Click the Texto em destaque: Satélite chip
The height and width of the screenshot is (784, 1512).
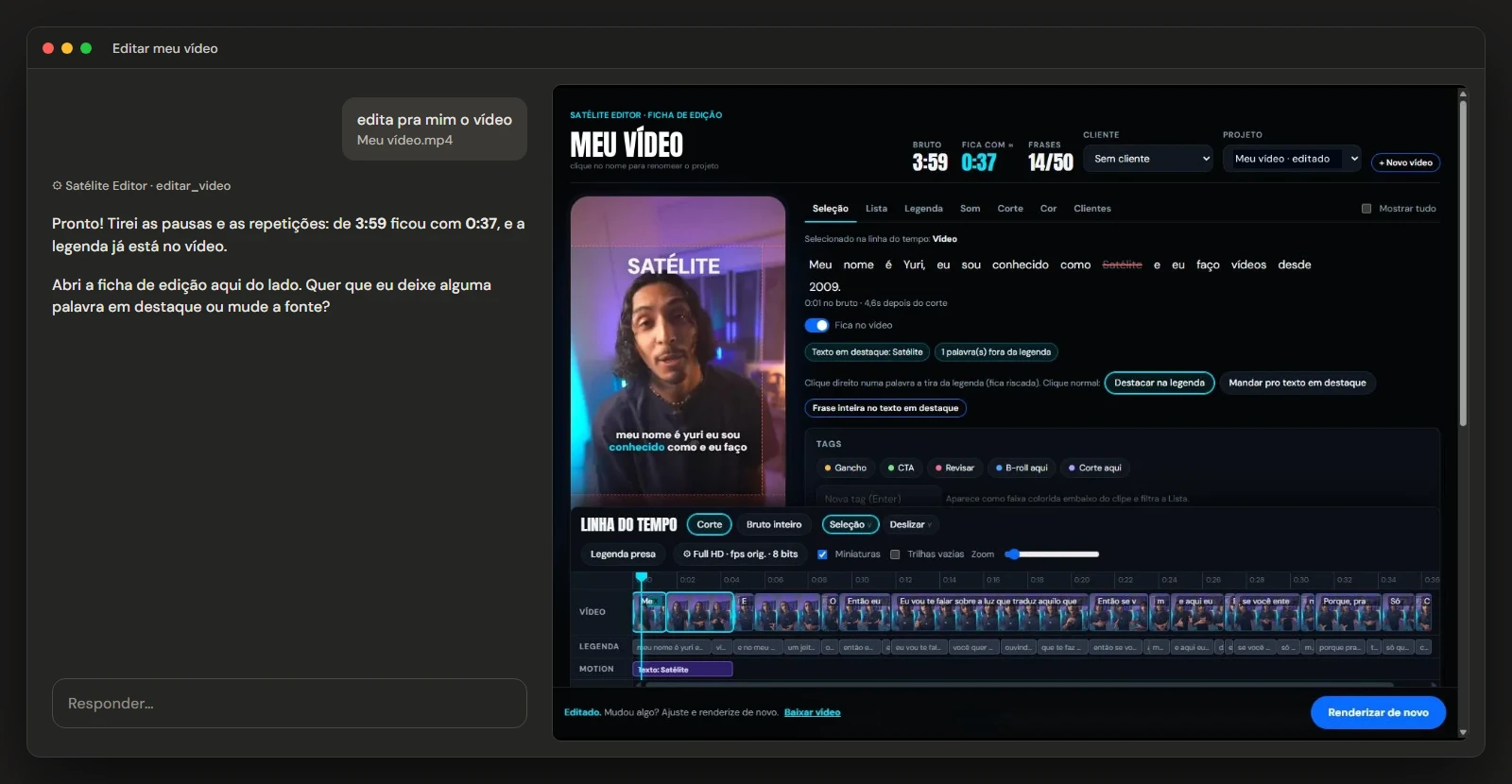[x=867, y=352]
